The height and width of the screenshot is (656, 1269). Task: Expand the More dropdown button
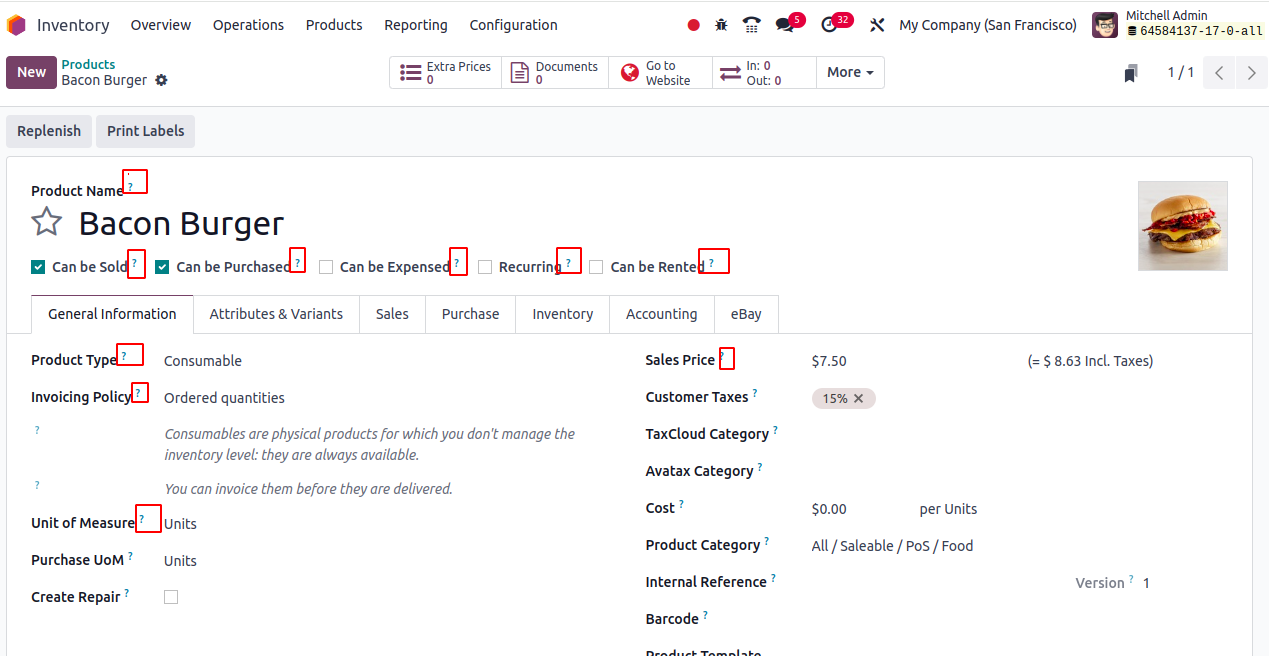tap(850, 72)
